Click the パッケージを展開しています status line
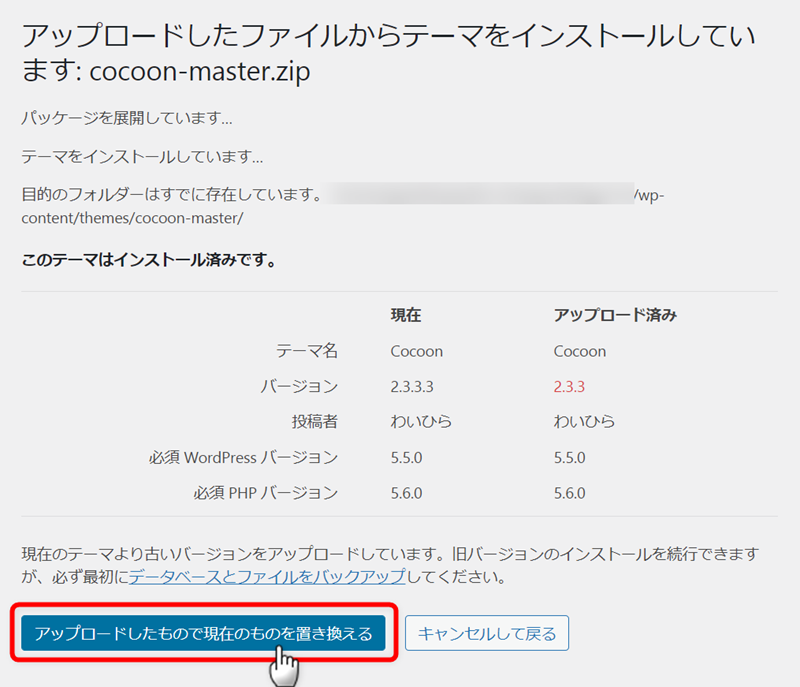The image size is (800, 687). (127, 118)
